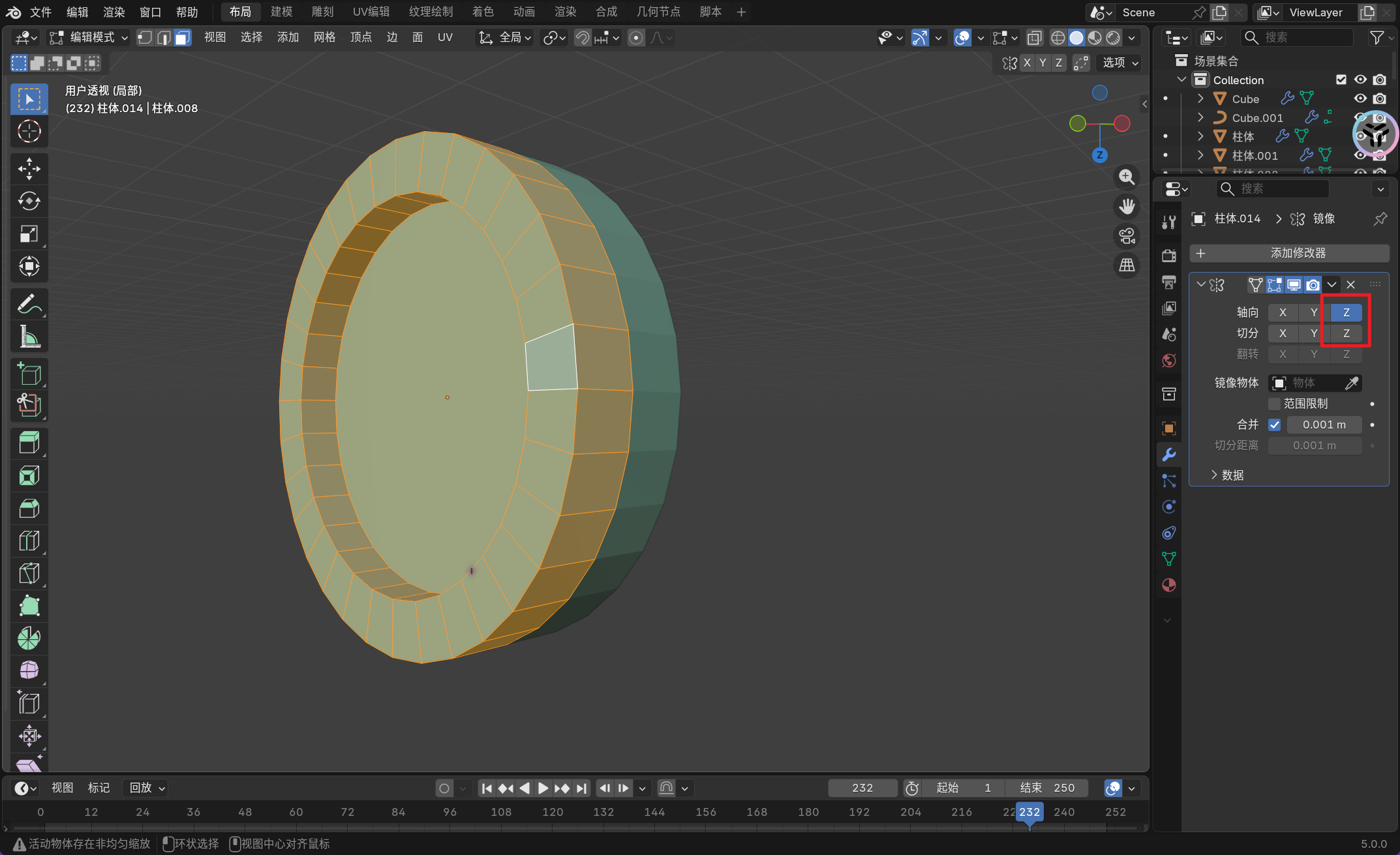1400x855 pixels.
Task: Enable the Range Limit (范围限制) checkbox
Action: pos(1274,404)
